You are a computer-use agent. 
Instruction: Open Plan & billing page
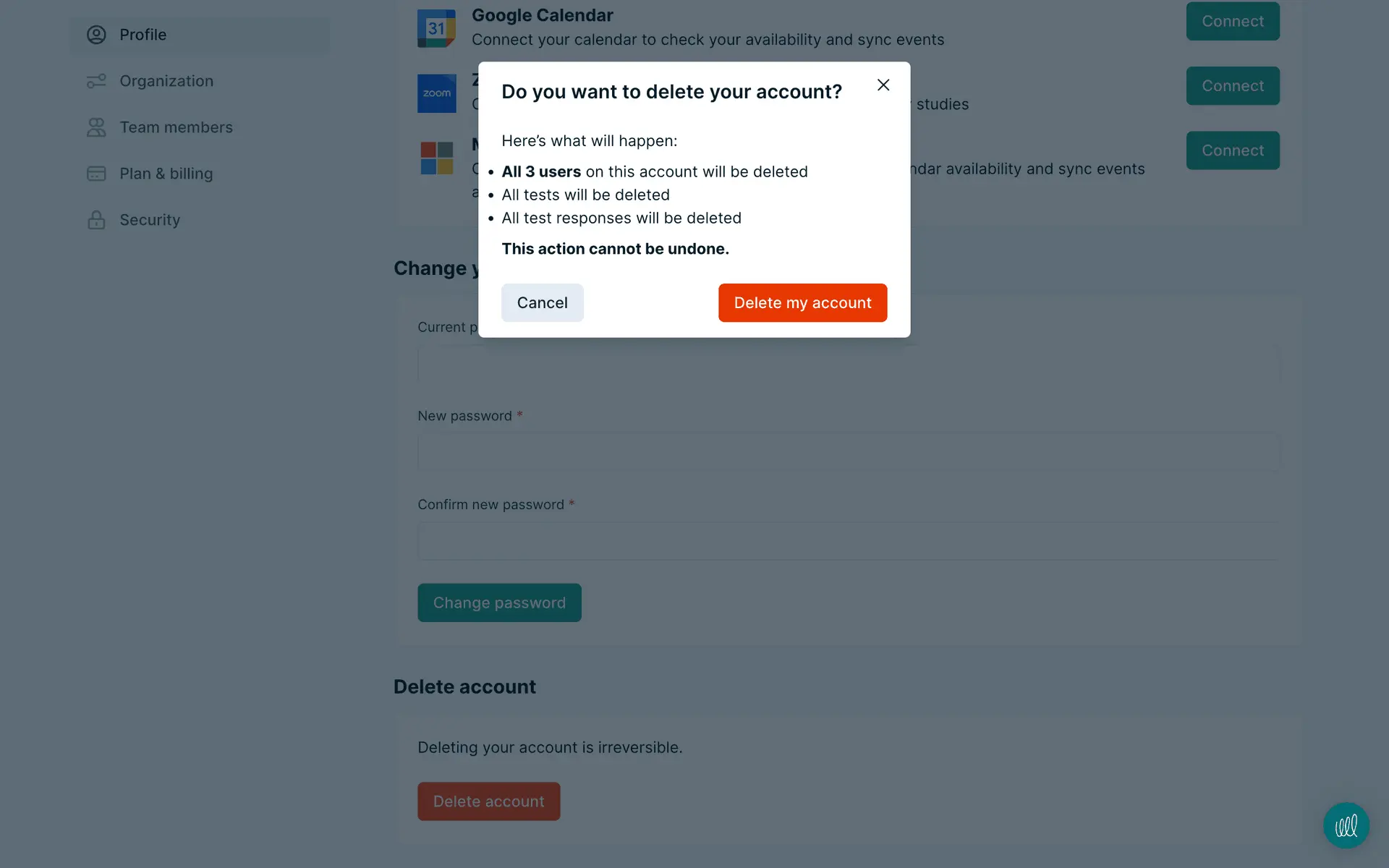point(166,174)
